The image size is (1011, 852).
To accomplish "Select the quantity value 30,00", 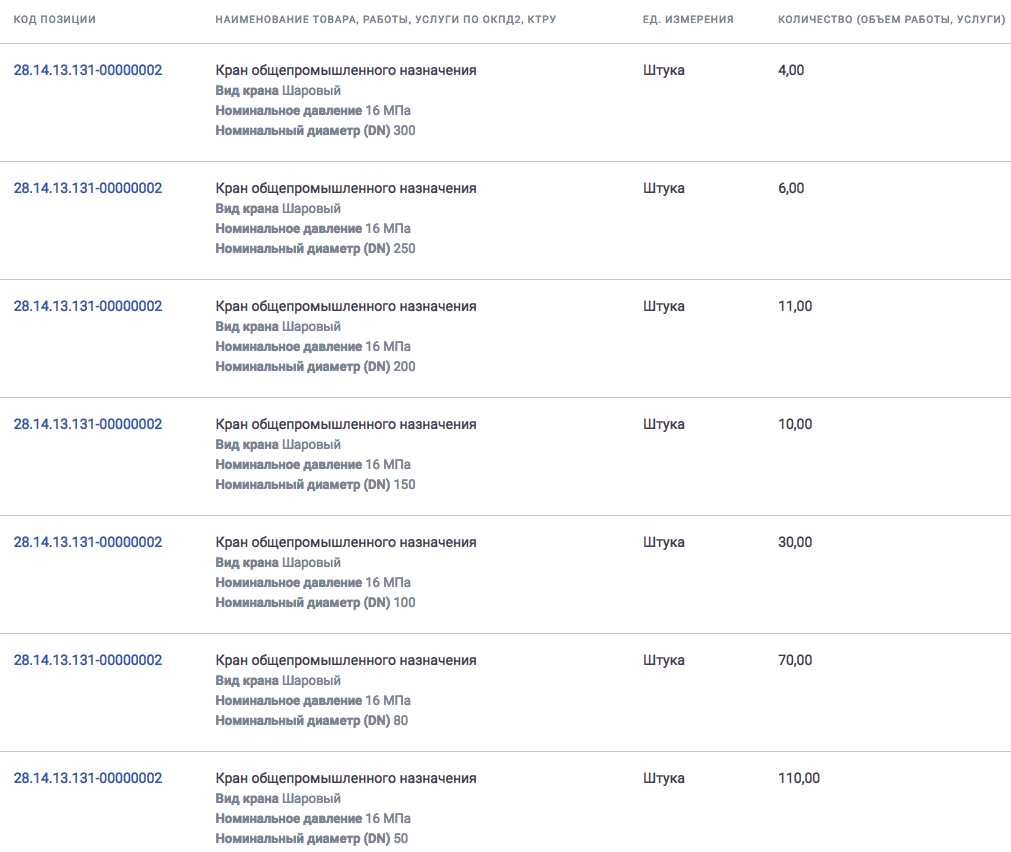I will tap(795, 542).
